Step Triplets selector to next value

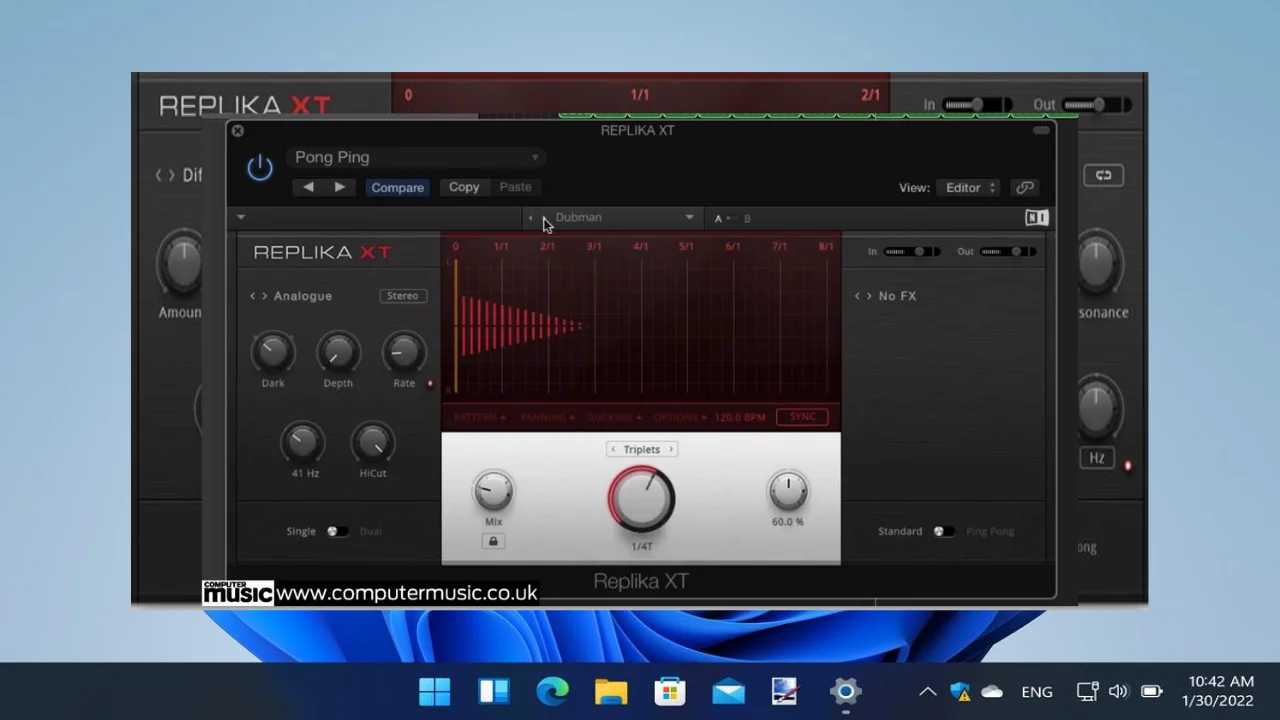click(671, 449)
